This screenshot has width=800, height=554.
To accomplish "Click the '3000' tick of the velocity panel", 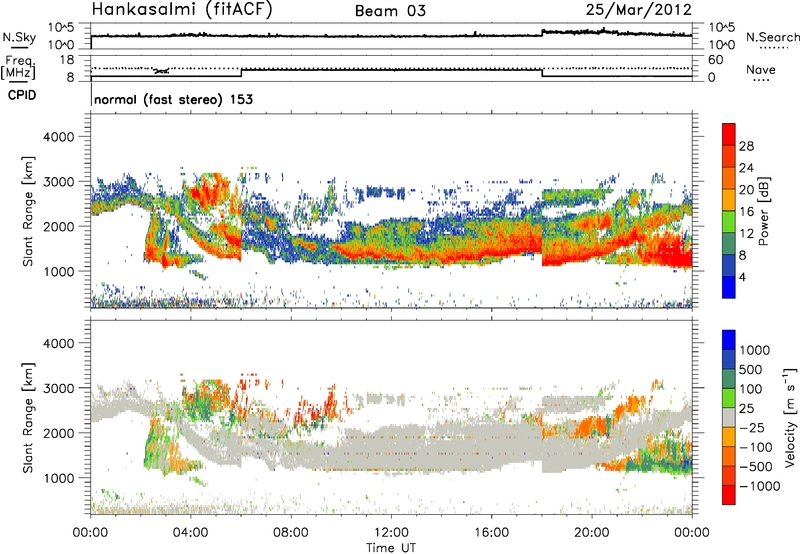I will (x=58, y=388).
